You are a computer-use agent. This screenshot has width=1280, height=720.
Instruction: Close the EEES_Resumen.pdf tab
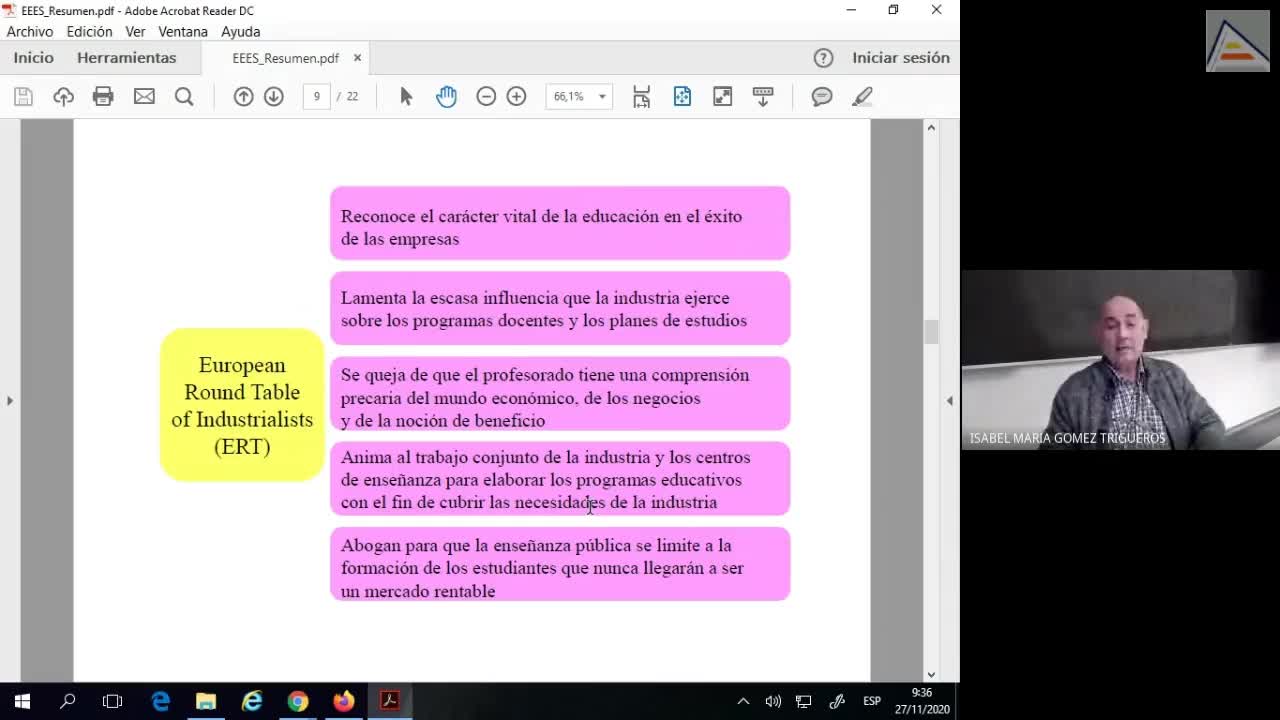[357, 58]
